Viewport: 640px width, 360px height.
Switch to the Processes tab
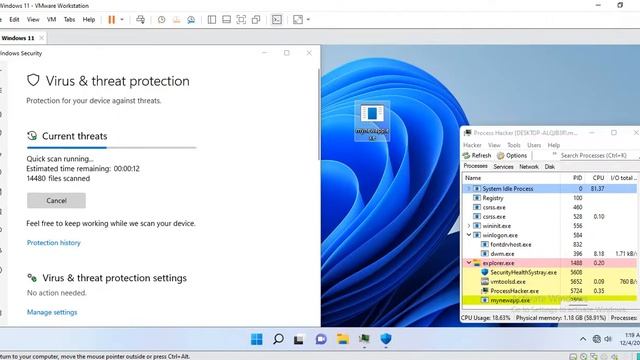[x=475, y=166]
